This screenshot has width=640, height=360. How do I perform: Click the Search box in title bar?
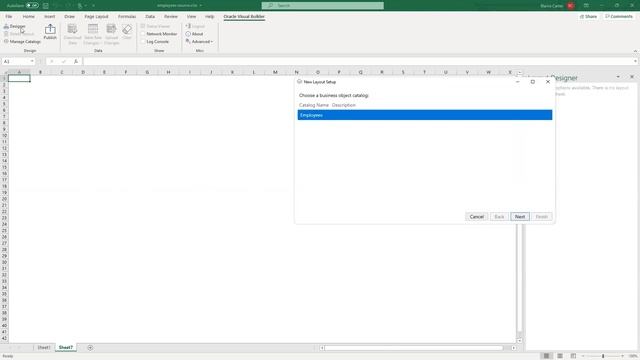[x=322, y=6]
